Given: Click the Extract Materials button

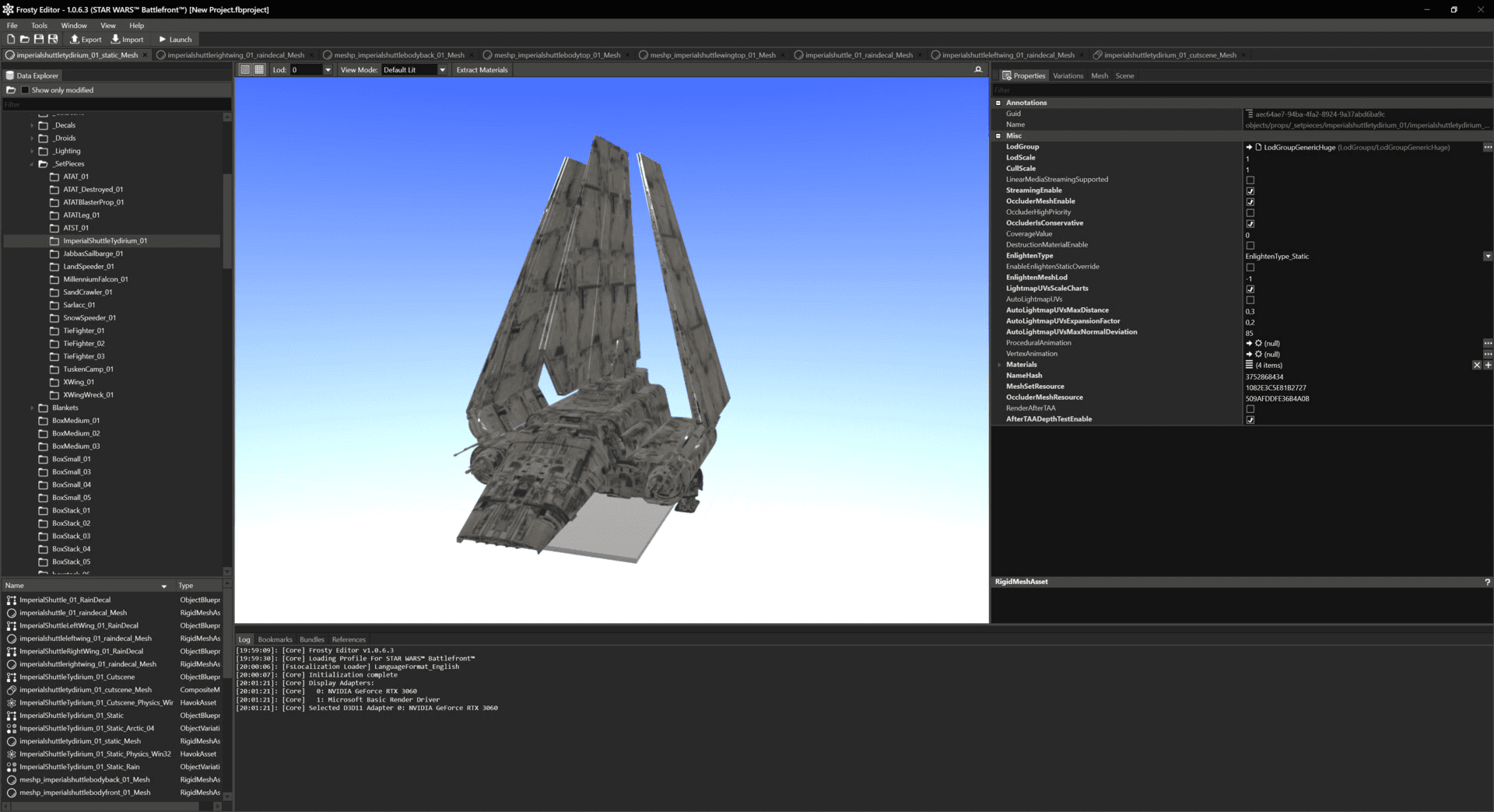Looking at the screenshot, I should click(482, 70).
